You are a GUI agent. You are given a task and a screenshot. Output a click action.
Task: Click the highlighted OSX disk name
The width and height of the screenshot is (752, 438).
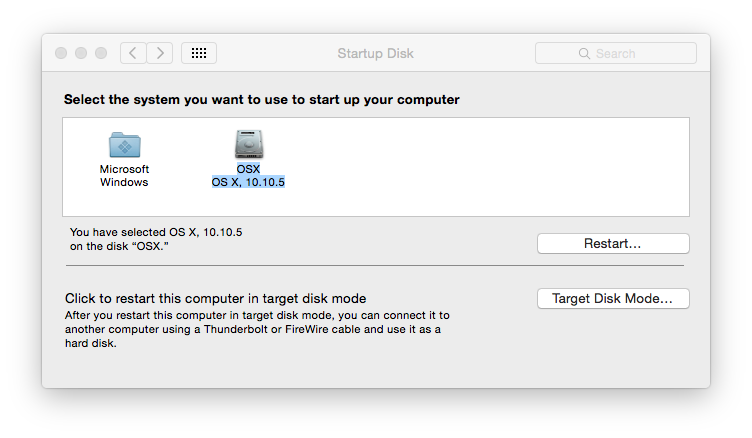tap(248, 169)
